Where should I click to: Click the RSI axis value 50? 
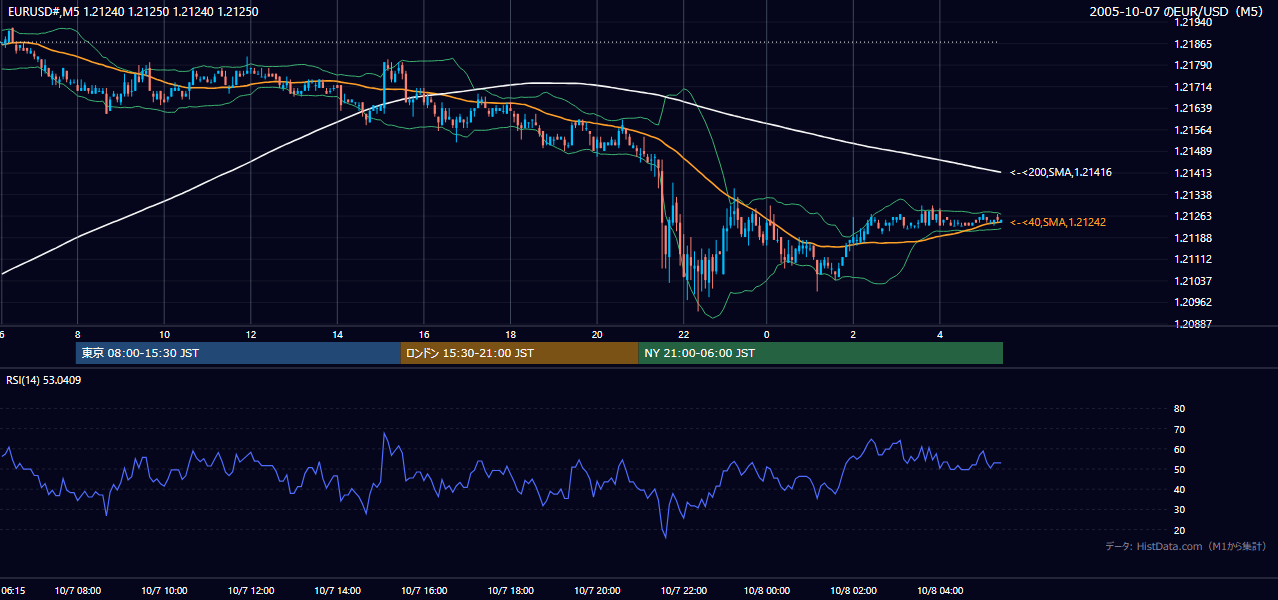(1179, 469)
